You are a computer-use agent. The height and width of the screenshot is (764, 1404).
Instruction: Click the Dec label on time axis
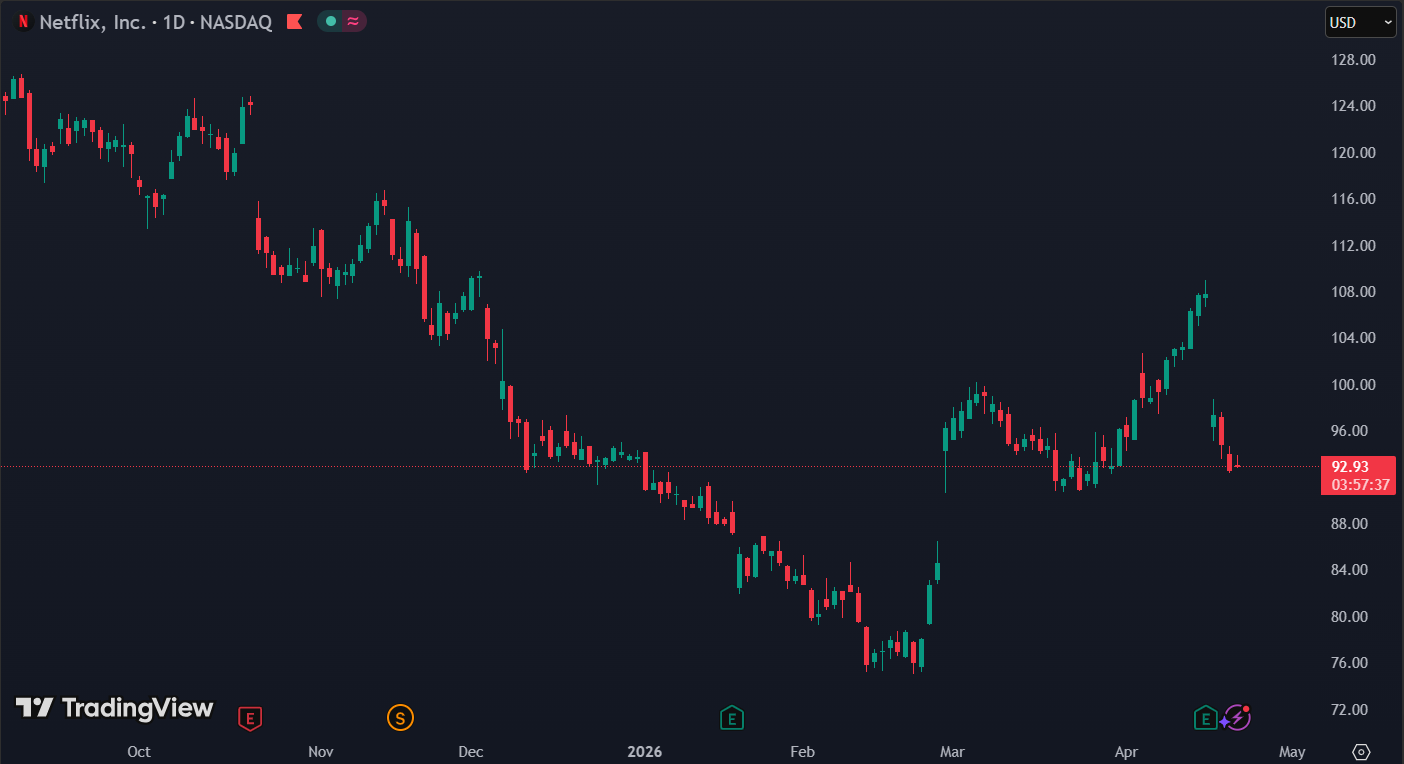470,752
